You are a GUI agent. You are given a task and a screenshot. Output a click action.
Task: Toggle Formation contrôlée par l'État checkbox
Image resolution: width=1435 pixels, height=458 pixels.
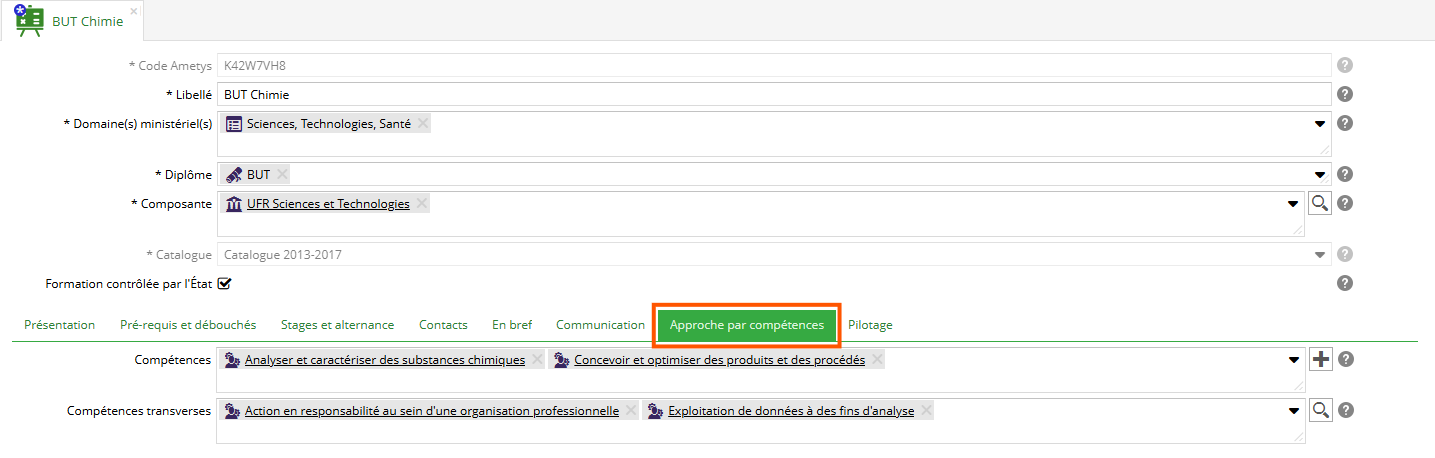225,284
